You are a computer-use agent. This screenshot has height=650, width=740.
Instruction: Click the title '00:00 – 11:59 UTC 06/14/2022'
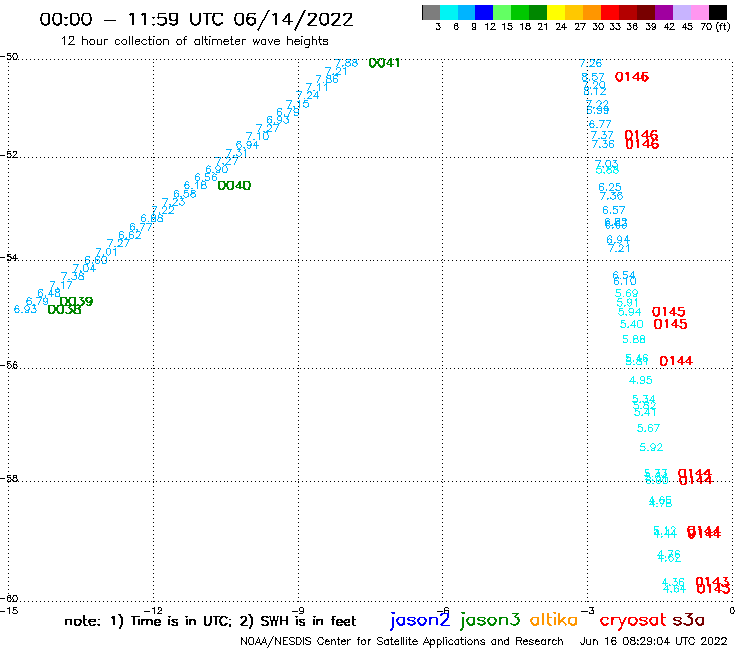point(196,19)
